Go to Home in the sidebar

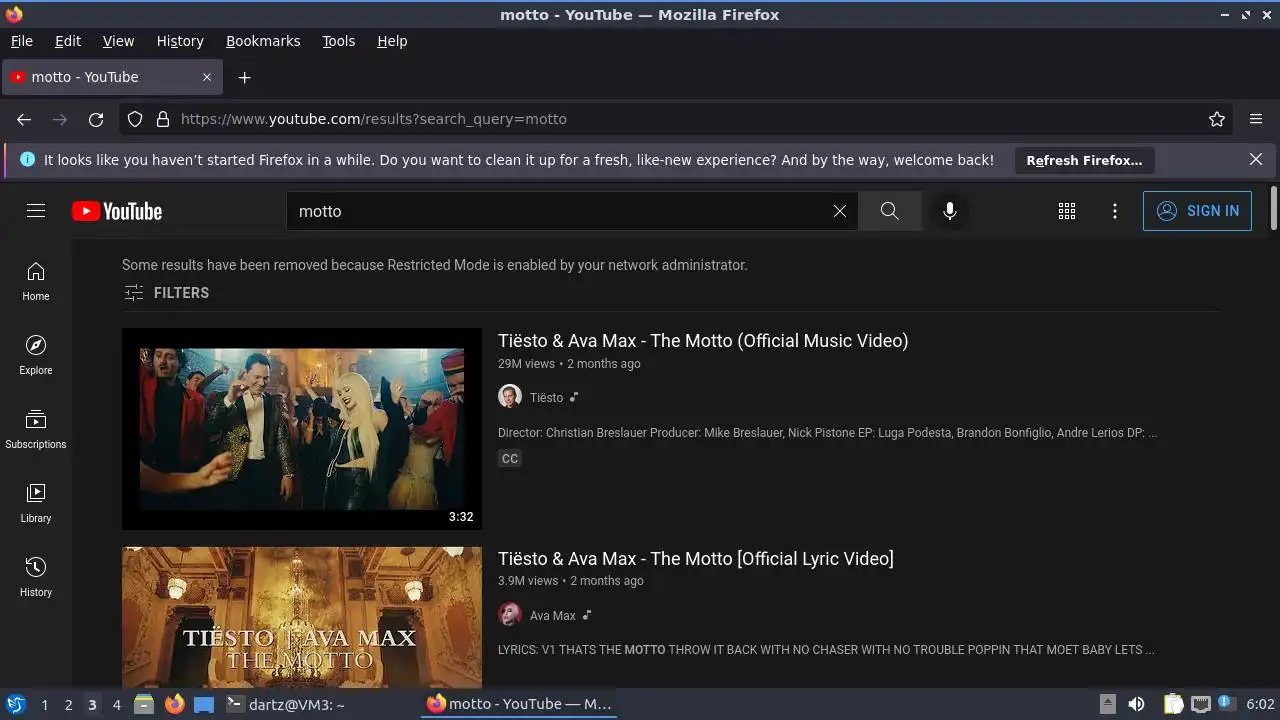point(36,281)
